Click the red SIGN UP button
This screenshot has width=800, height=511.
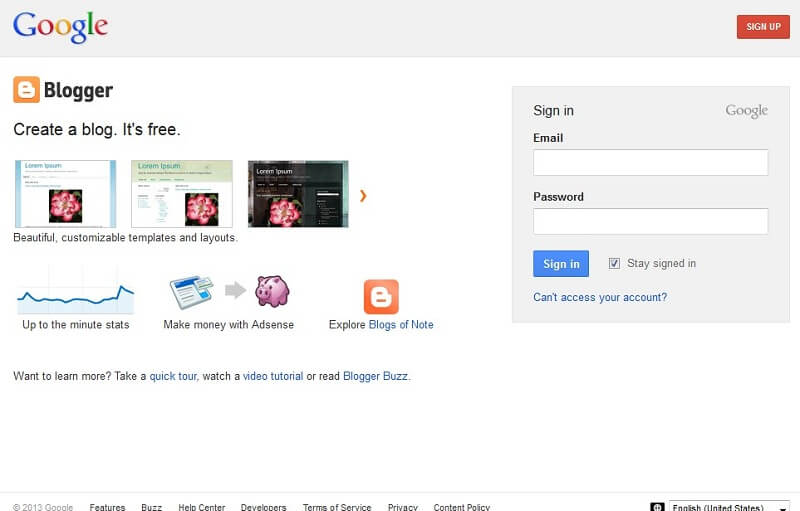click(x=763, y=27)
